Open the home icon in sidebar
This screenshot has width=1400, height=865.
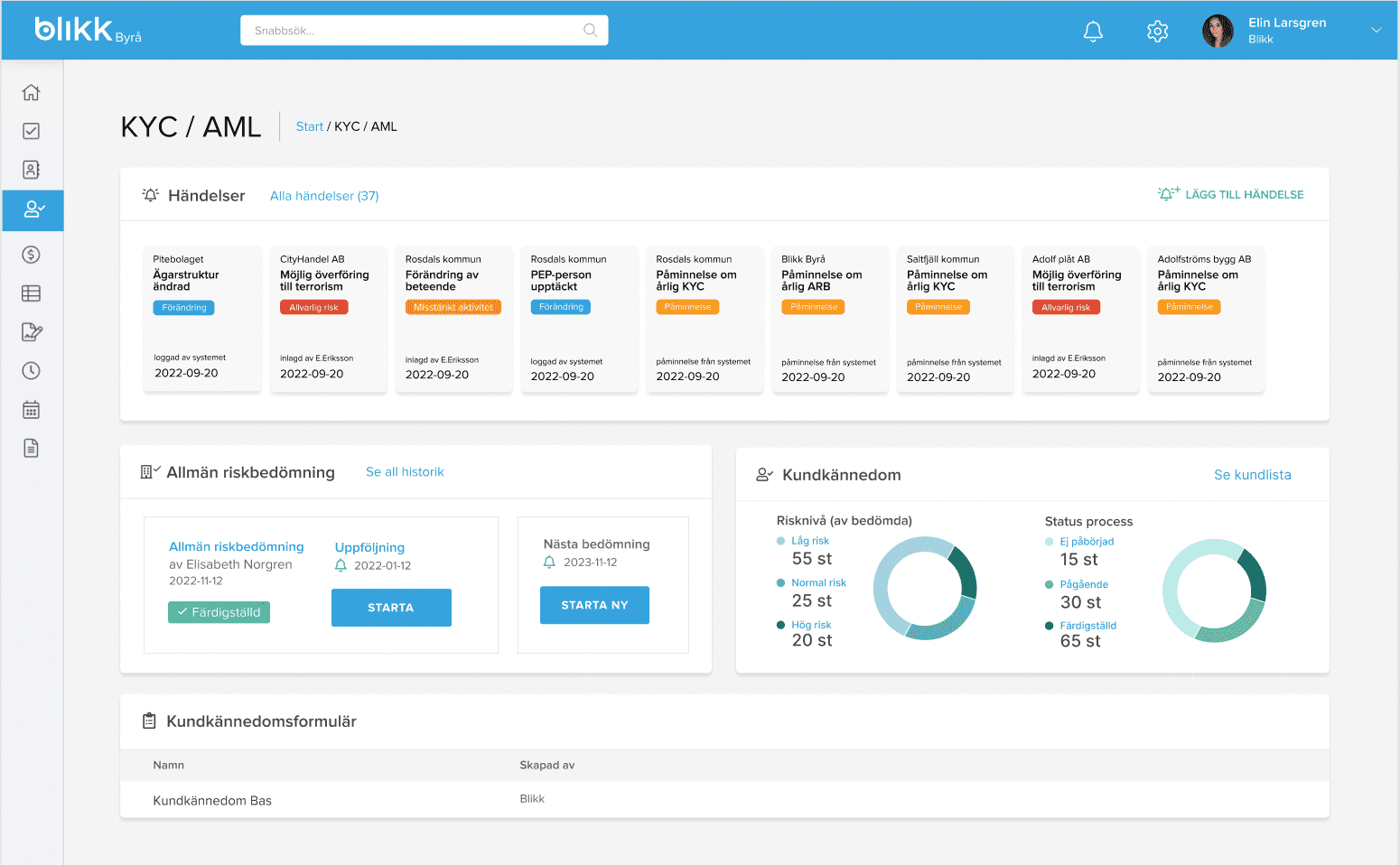31,92
